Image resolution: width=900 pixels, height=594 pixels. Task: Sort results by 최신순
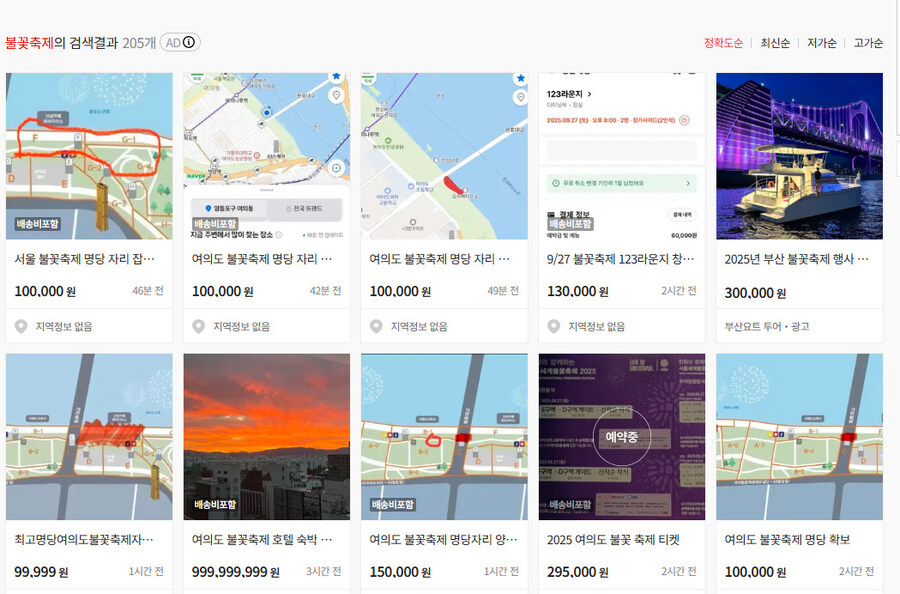point(775,43)
